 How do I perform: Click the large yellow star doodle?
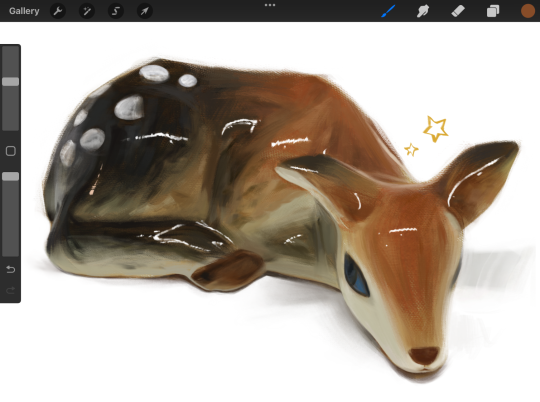(x=436, y=129)
